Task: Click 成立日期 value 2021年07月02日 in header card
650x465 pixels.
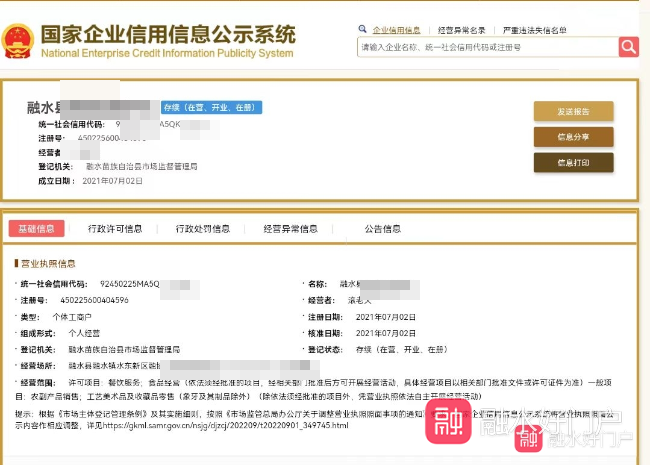Action: pos(112,181)
